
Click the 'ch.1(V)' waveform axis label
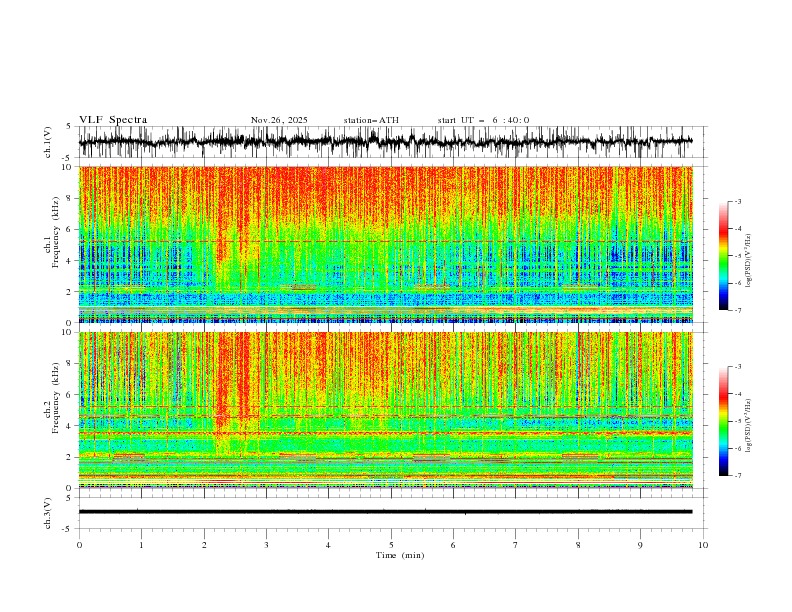click(x=48, y=142)
